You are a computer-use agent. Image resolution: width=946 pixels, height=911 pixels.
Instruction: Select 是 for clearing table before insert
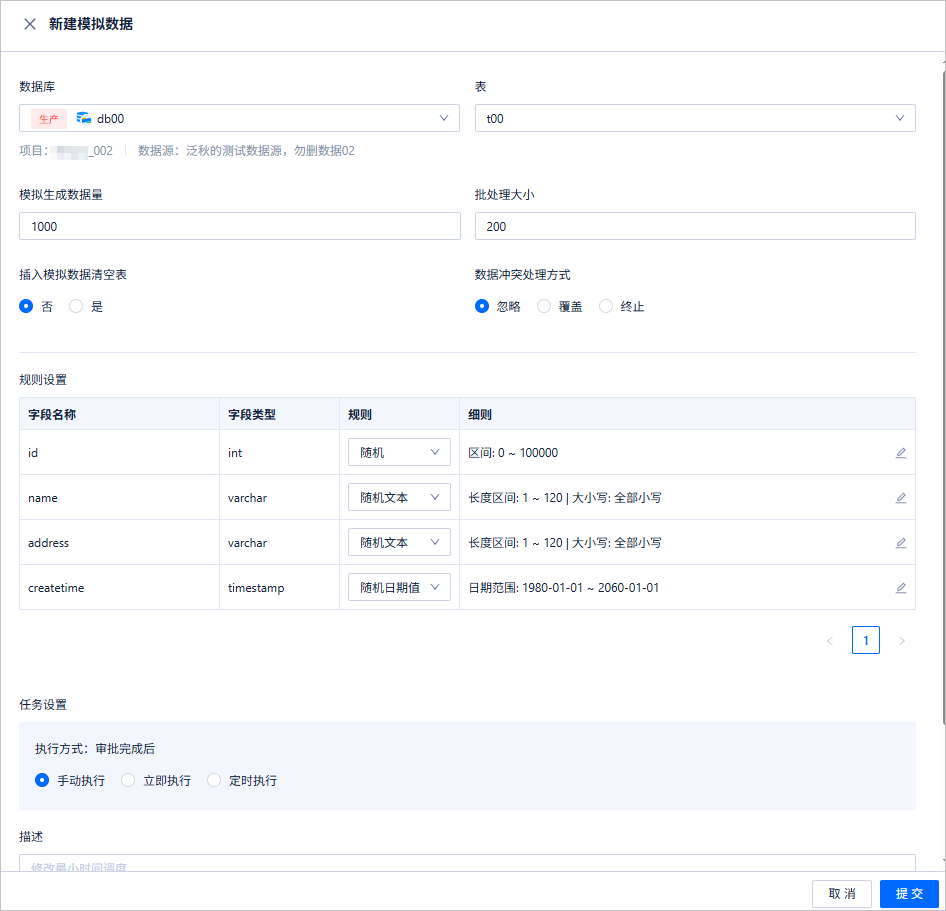(75, 306)
